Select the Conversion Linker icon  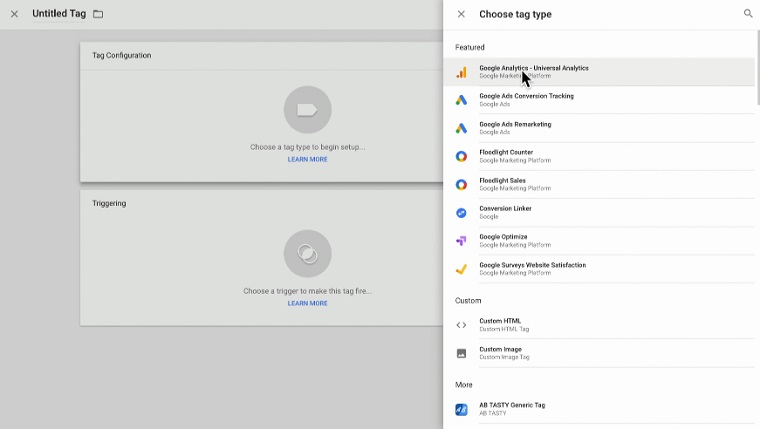point(461,213)
